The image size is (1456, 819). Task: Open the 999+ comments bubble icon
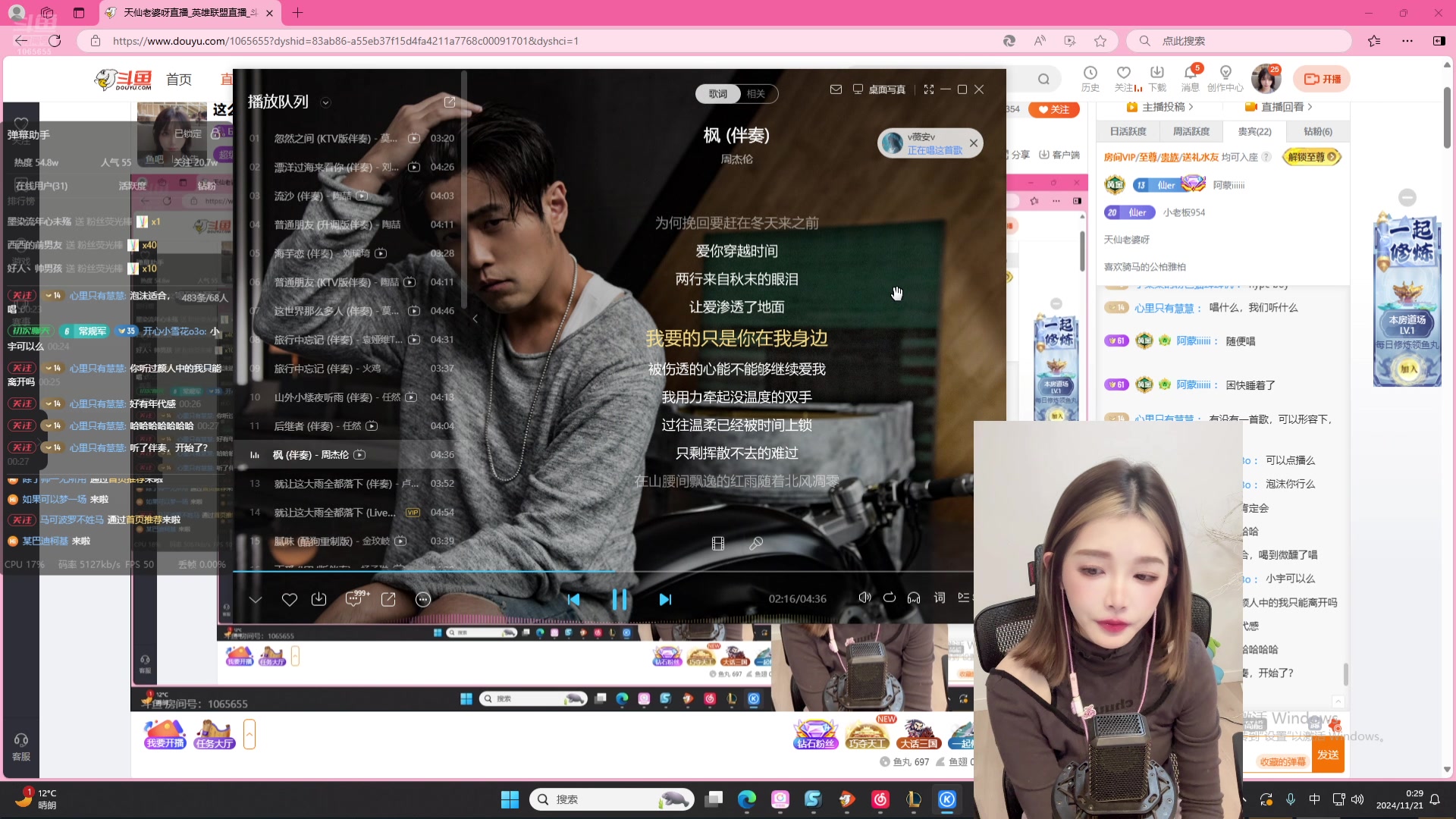(355, 598)
